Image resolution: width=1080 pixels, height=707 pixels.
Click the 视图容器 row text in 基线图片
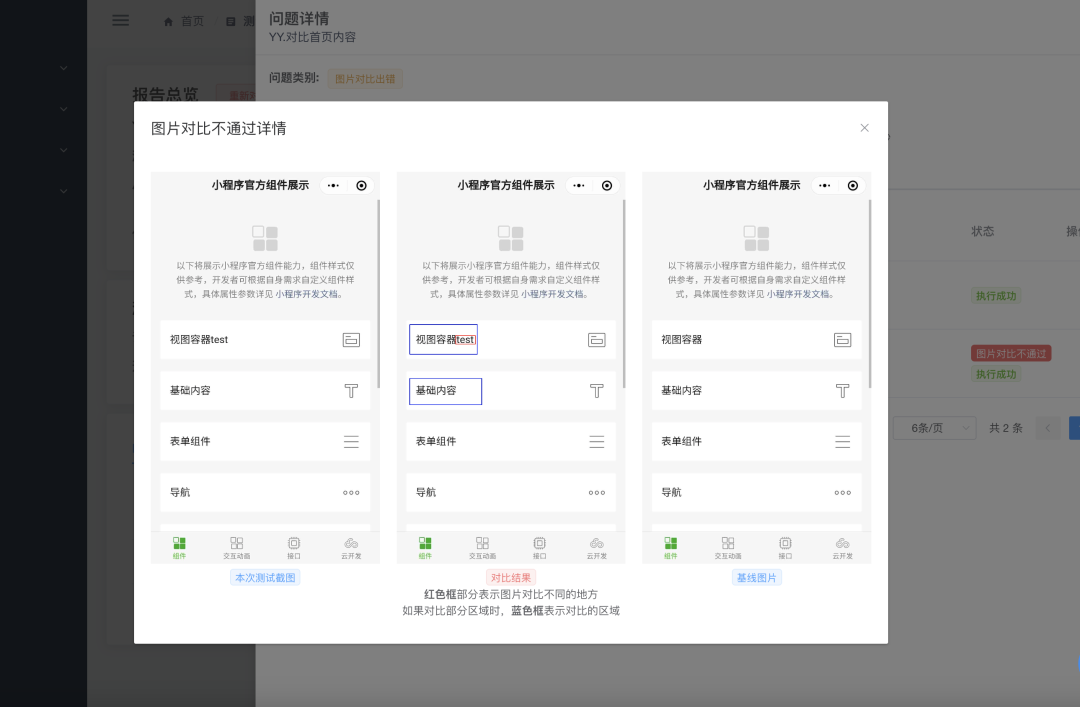point(681,340)
